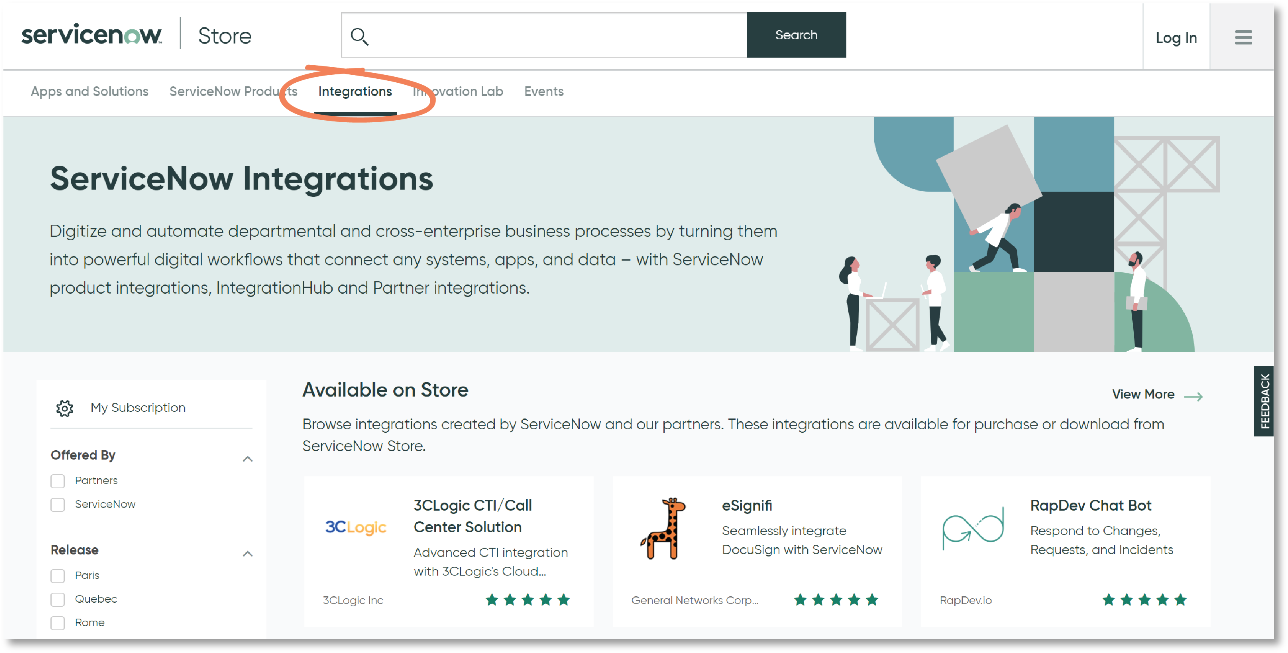Select the Rome release checkbox
Image resolution: width=1288 pixels, height=653 pixels.
tap(58, 623)
